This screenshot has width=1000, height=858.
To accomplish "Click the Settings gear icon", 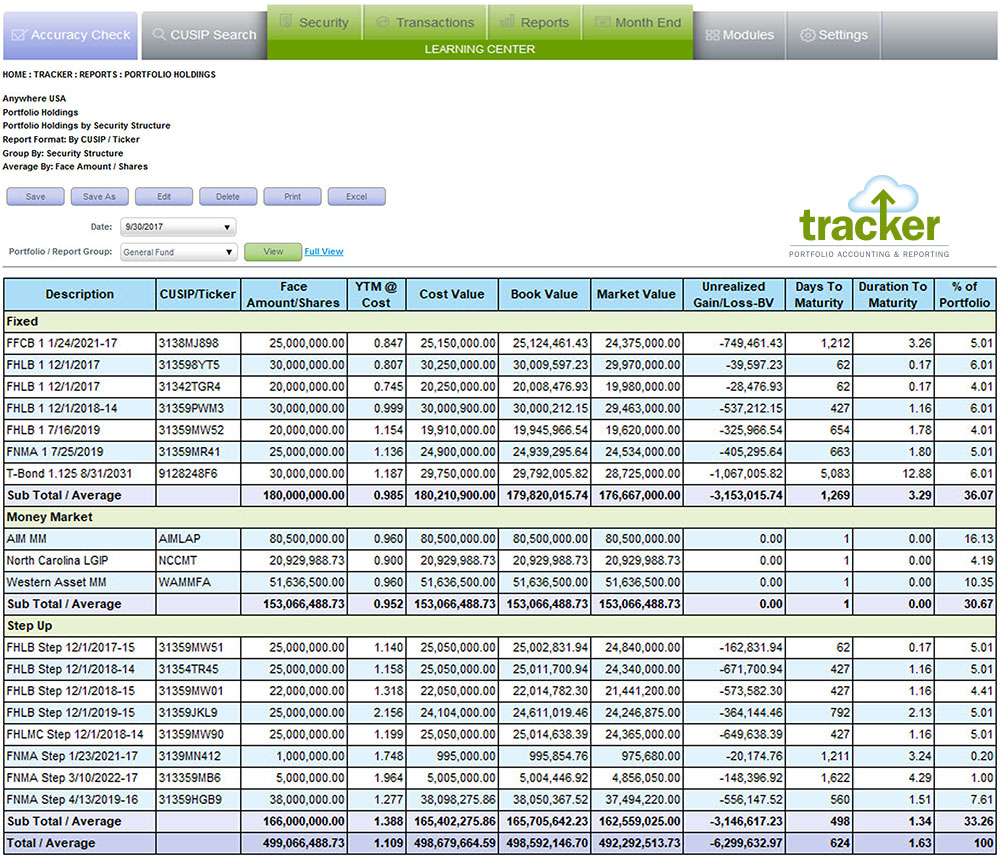I will 807,35.
